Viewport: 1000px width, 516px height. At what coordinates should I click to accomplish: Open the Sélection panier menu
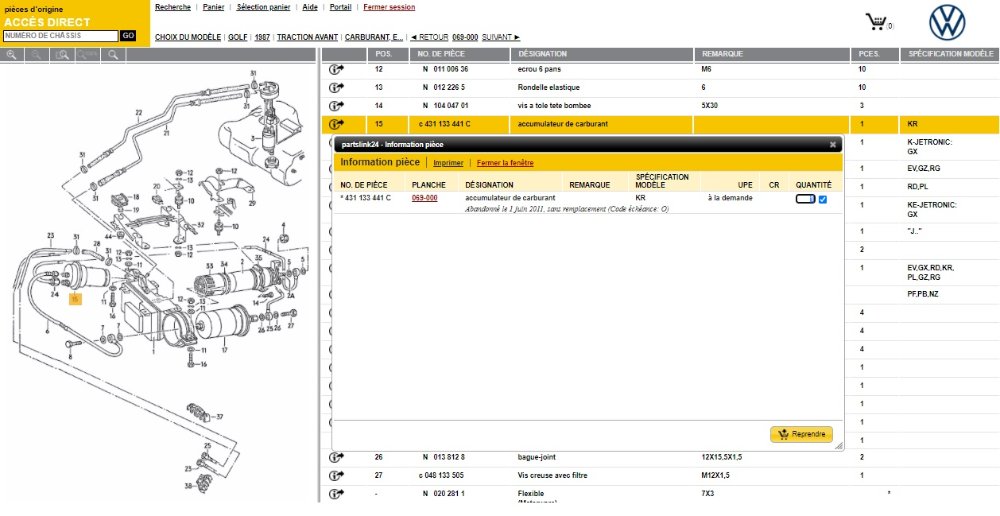click(264, 7)
